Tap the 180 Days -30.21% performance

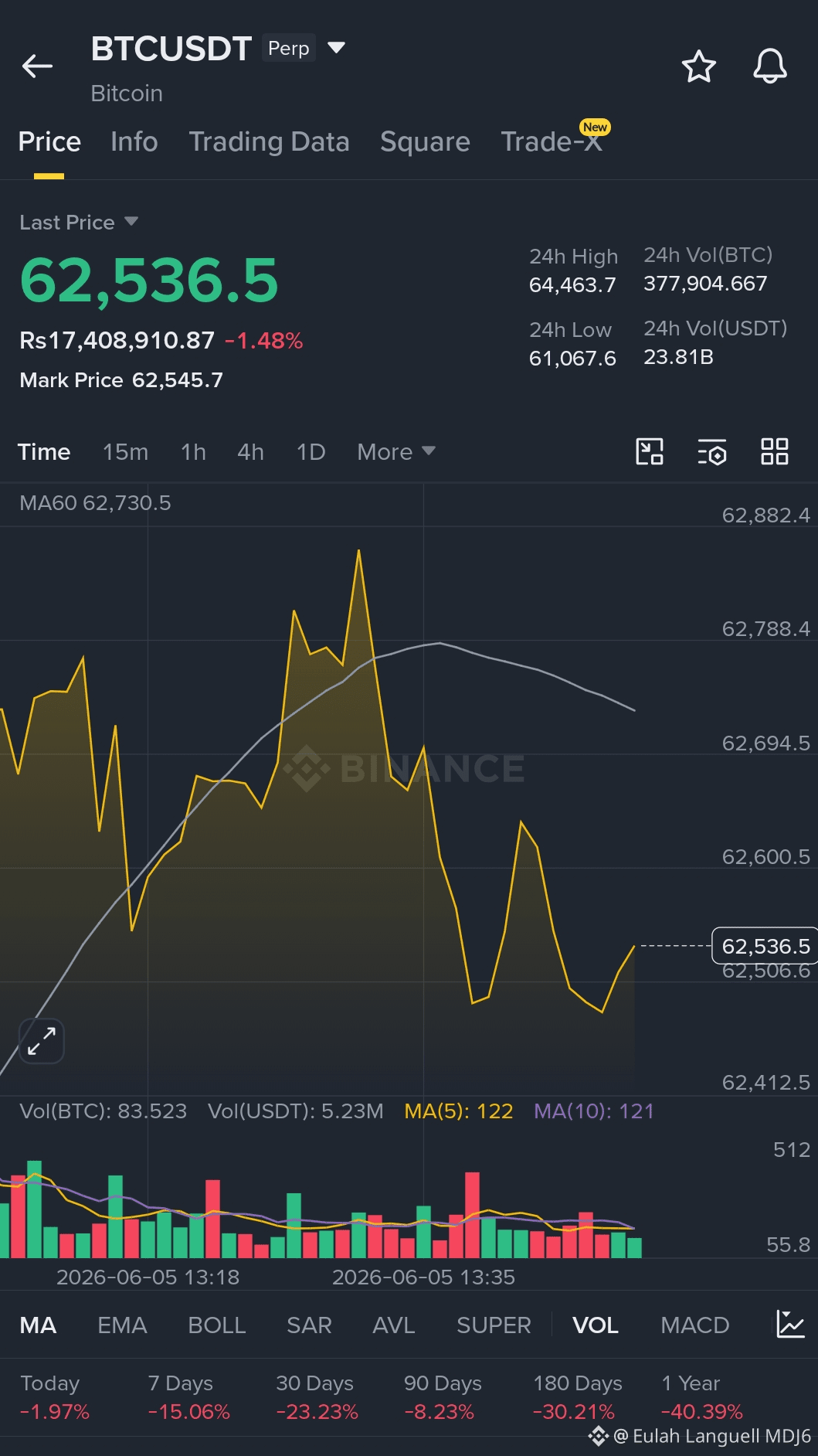578,1397
